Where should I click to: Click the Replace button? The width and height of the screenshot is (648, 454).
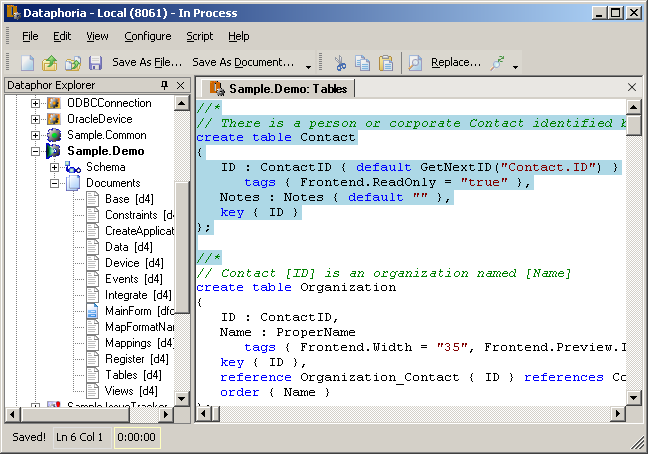455,62
